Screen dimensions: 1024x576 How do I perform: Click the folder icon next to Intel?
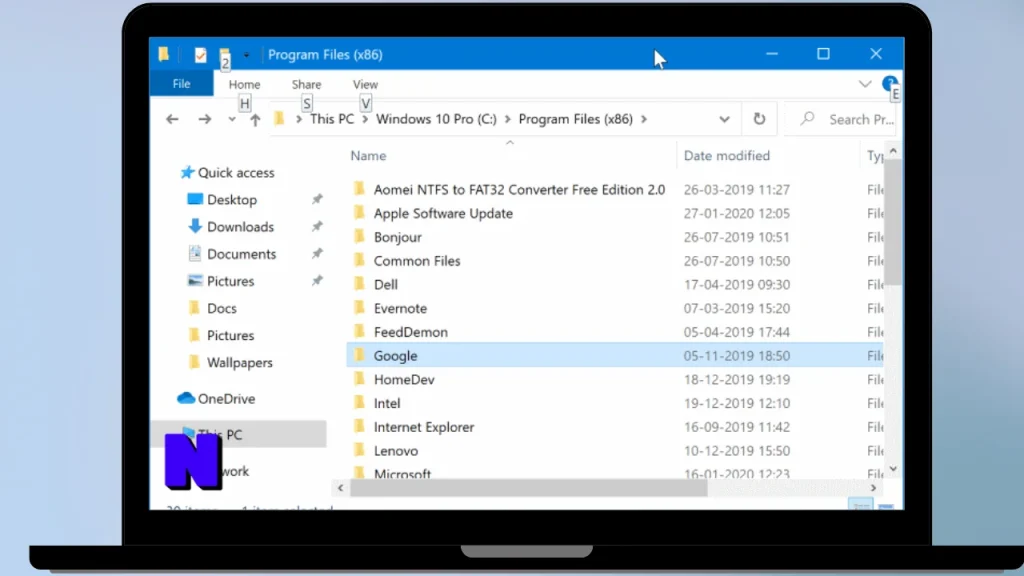(359, 402)
